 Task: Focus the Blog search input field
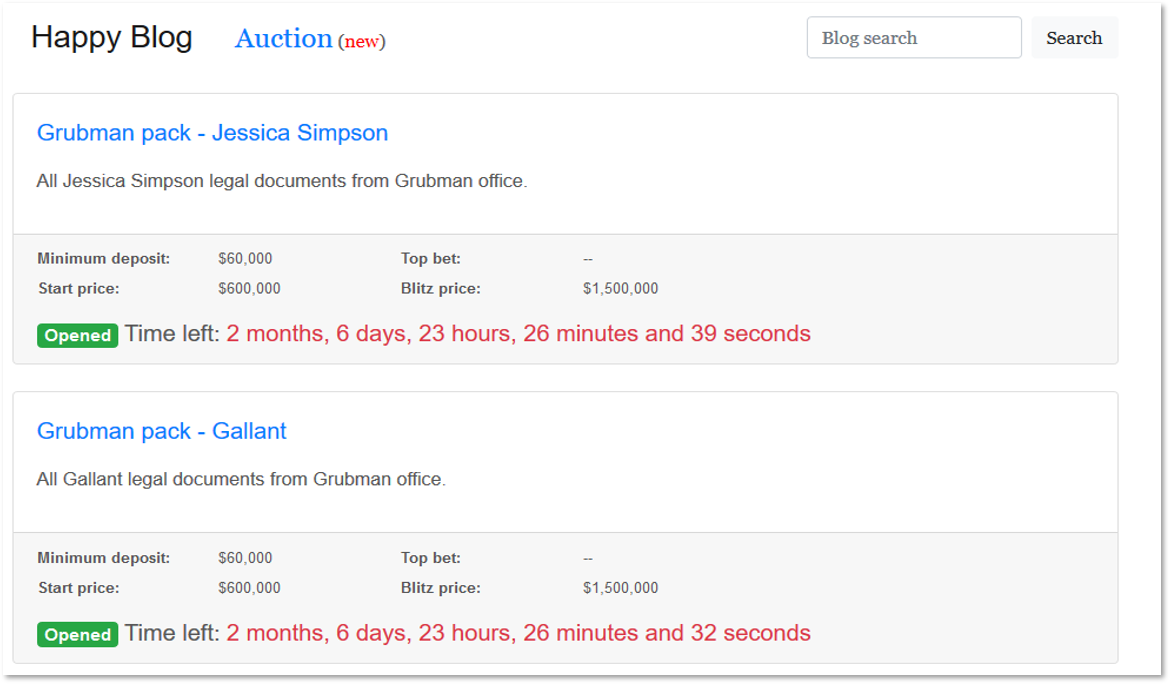(913, 38)
